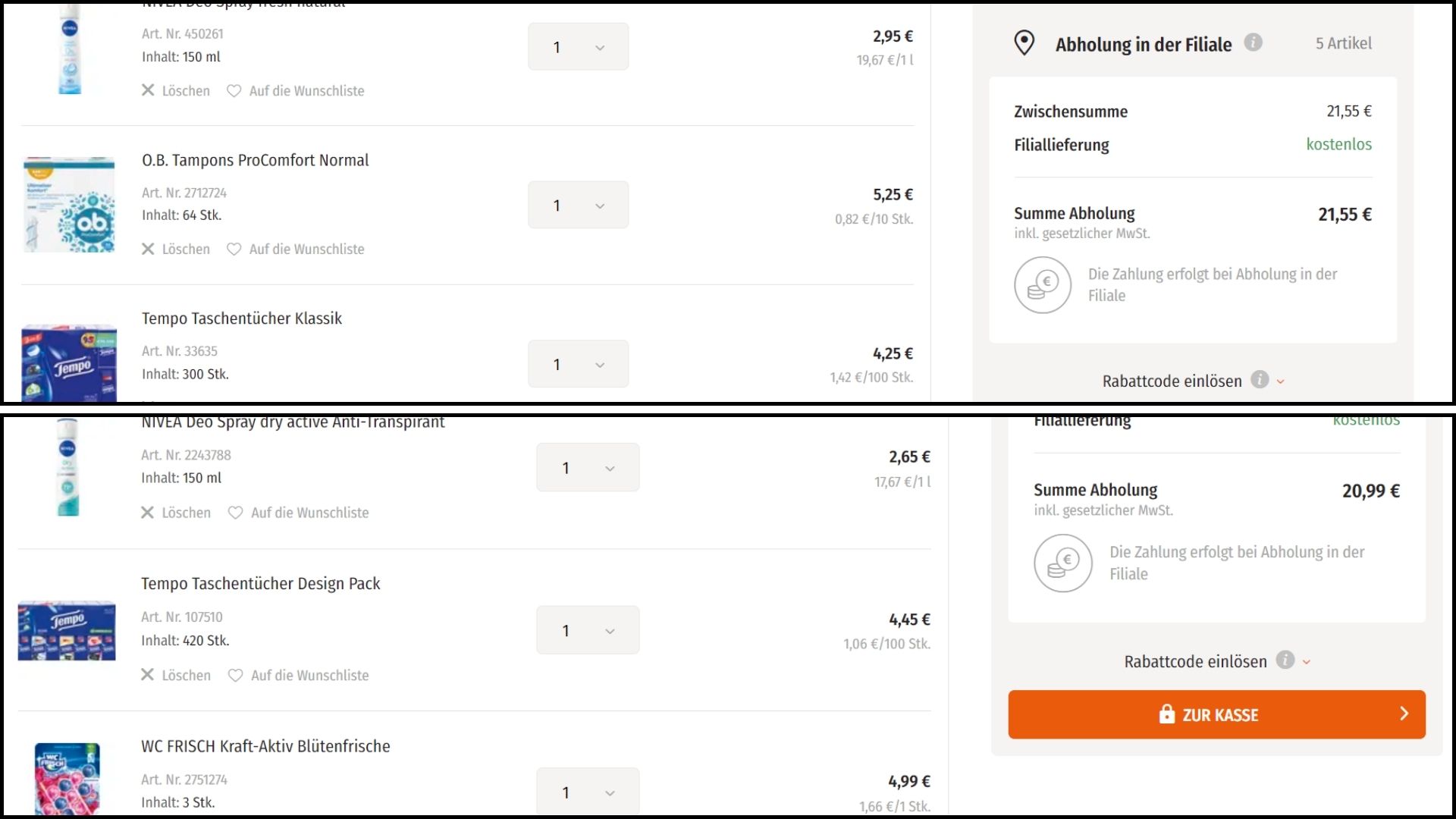Click X delete icon for O.B. Tampons
Screen dimensions: 1456x819
point(148,249)
